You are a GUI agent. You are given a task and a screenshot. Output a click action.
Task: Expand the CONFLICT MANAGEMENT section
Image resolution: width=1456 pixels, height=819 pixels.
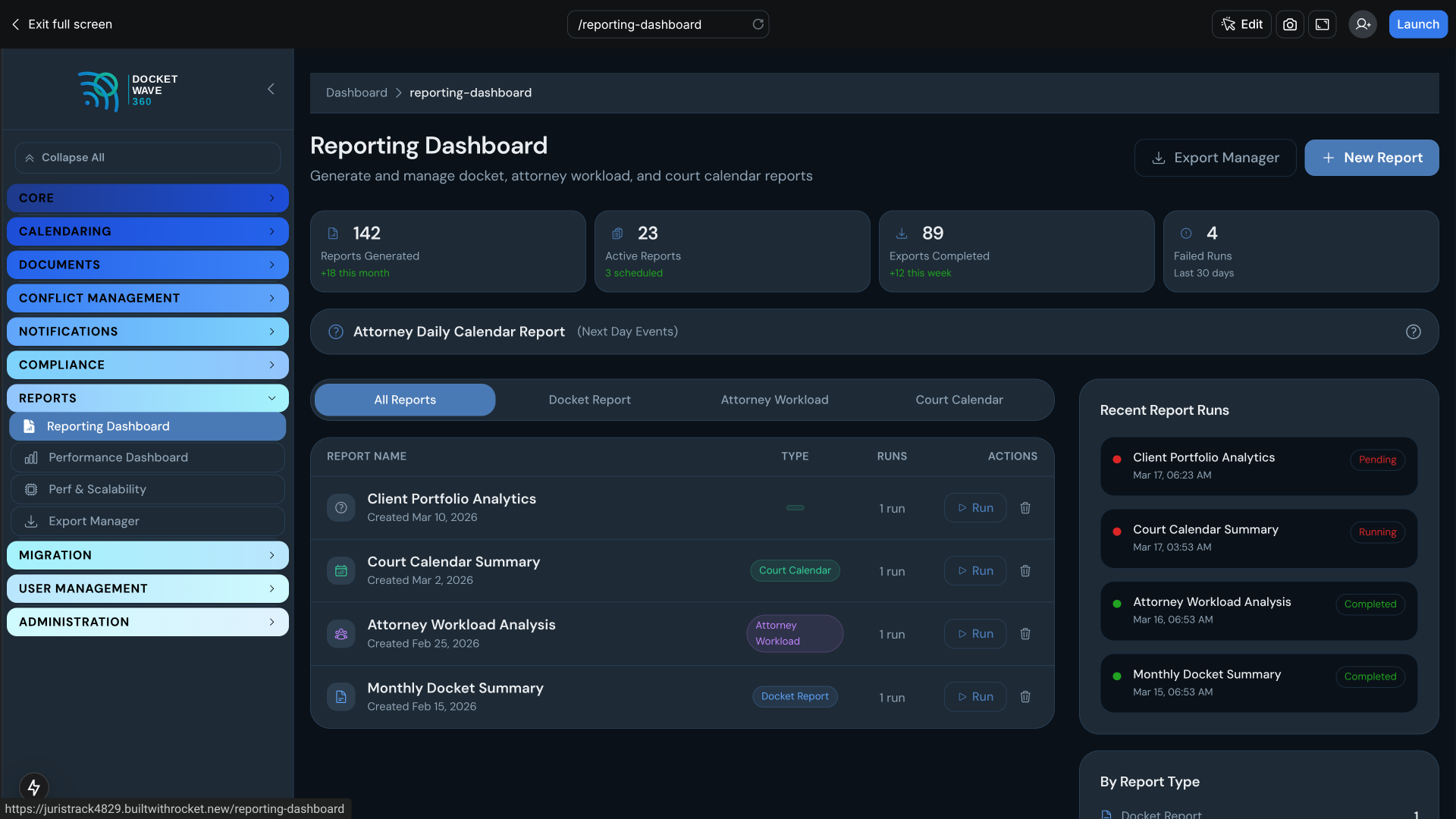click(x=147, y=298)
